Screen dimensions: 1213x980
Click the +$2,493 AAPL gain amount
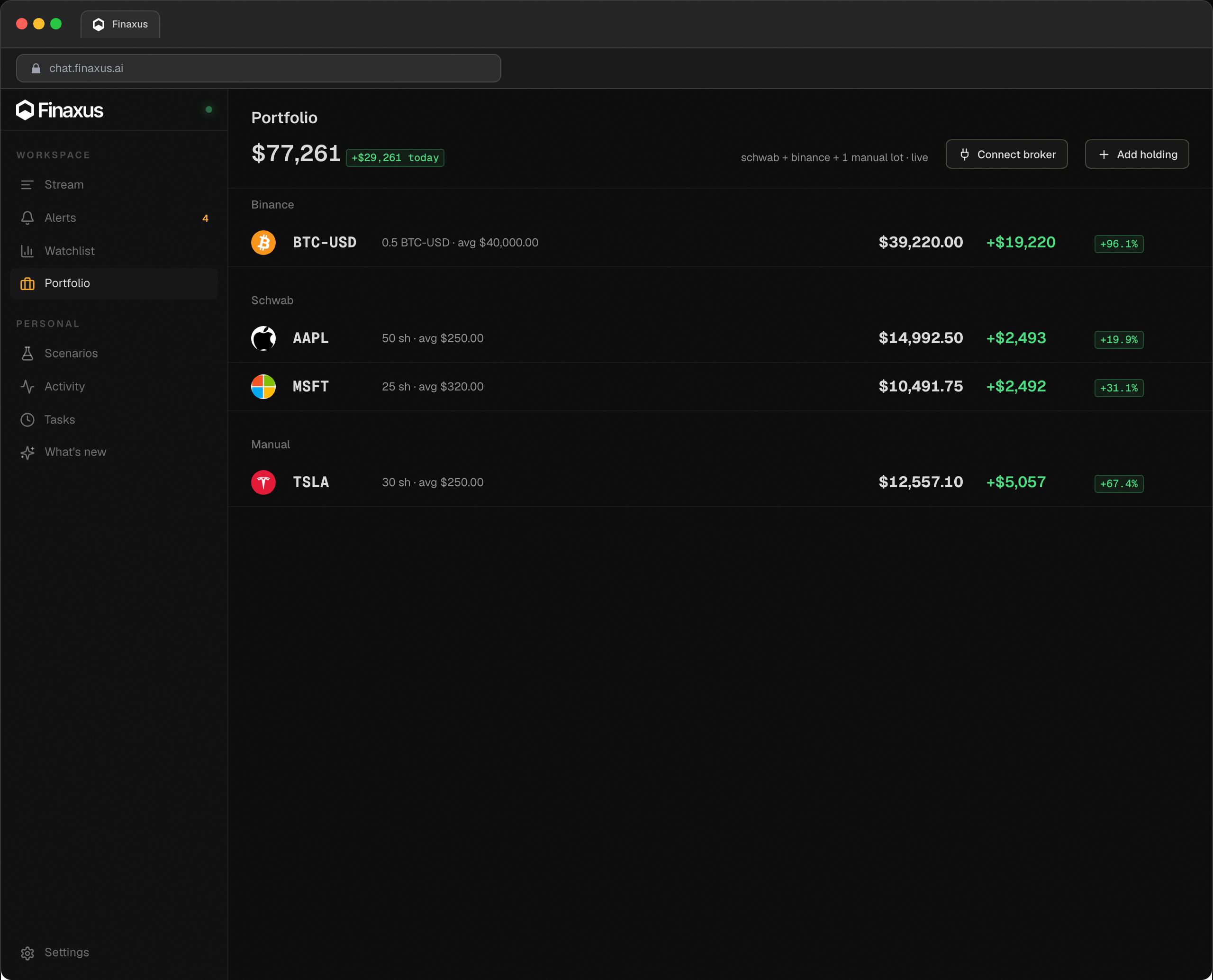1016,338
